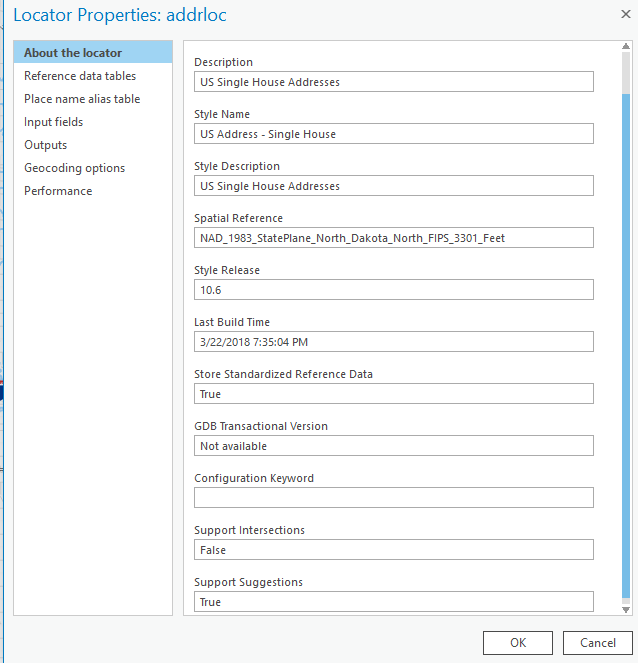Click the OK button

coord(517,642)
